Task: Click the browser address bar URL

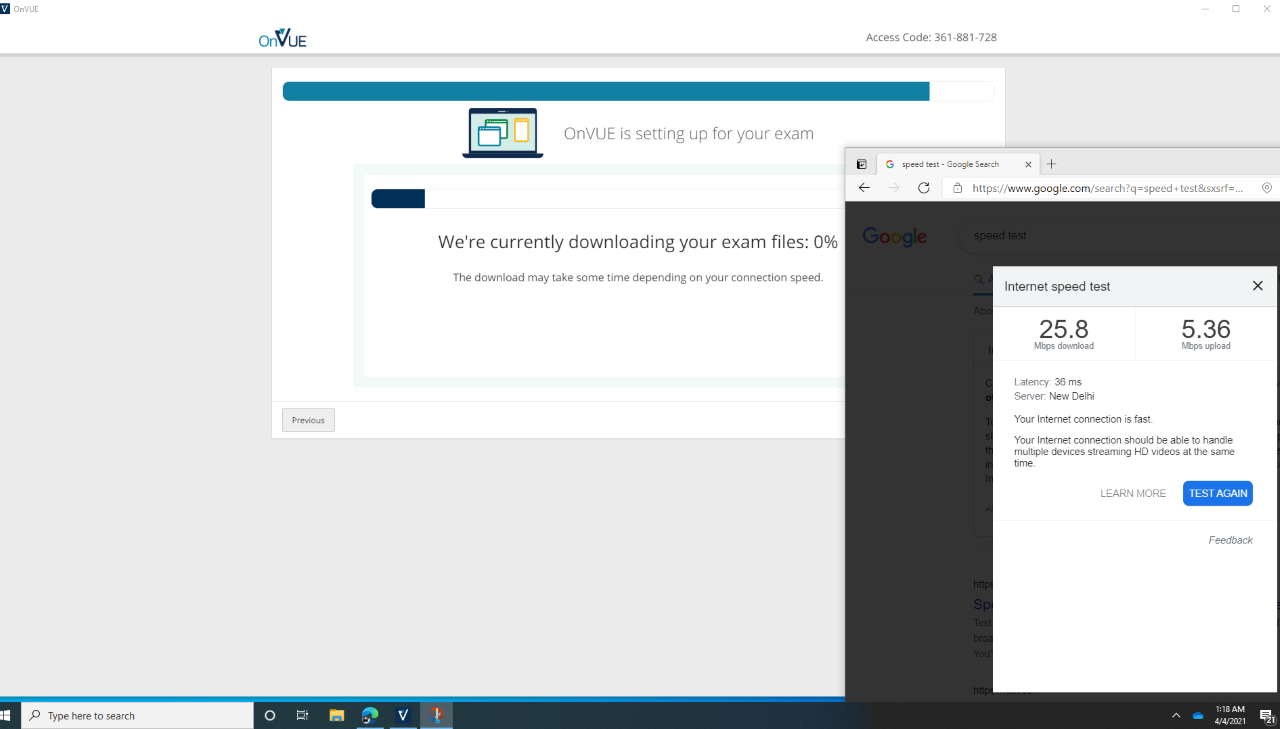Action: click(1107, 188)
